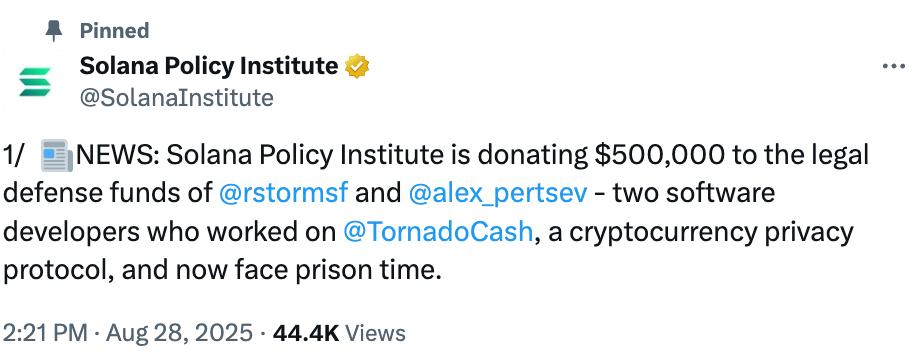Click the 1/ thread number
The width and height of the screenshot is (924, 364).
click(x=14, y=156)
